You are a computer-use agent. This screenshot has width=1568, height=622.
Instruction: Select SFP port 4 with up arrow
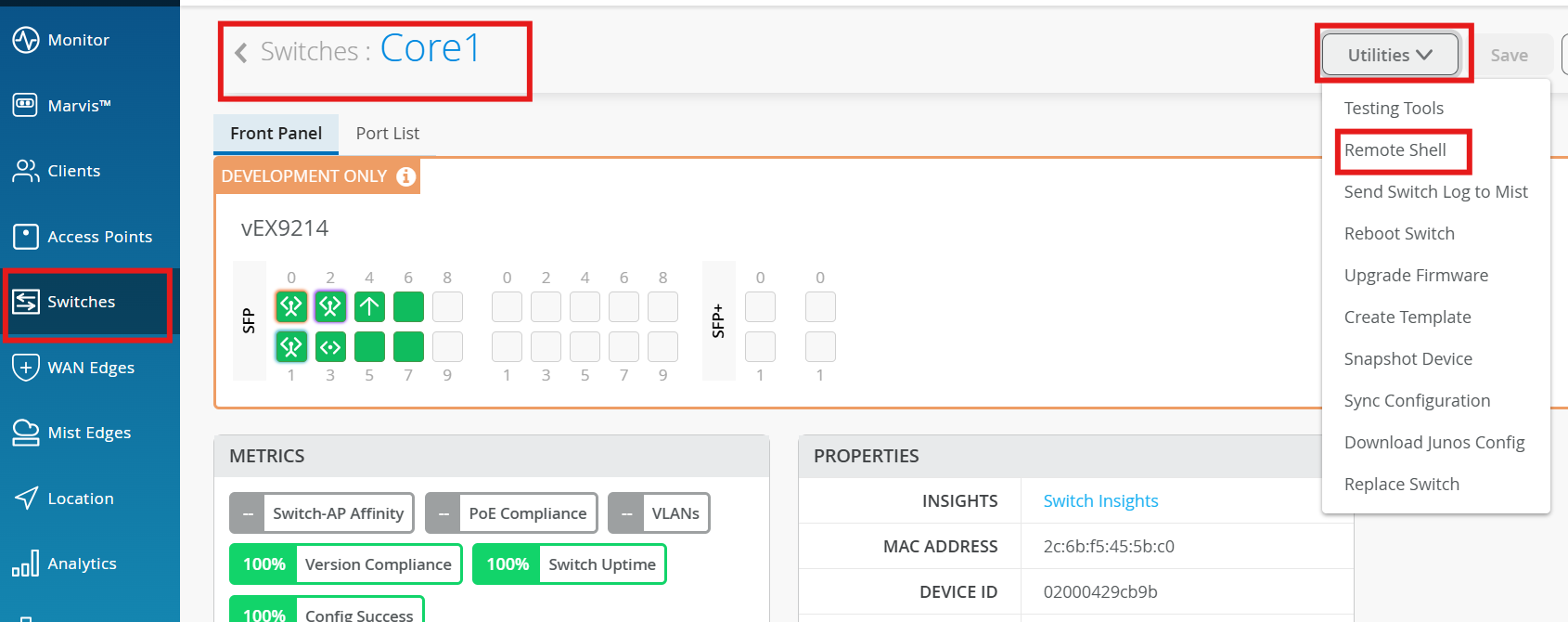click(x=369, y=306)
